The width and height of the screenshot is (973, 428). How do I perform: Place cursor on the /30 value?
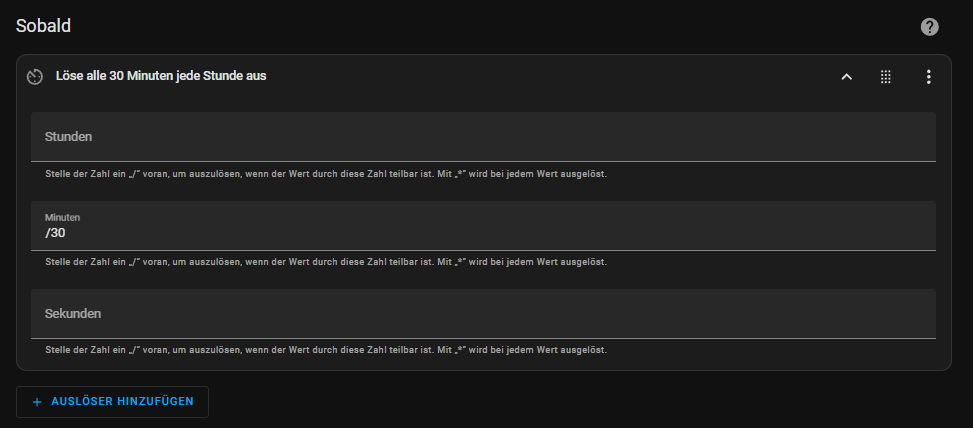point(55,233)
